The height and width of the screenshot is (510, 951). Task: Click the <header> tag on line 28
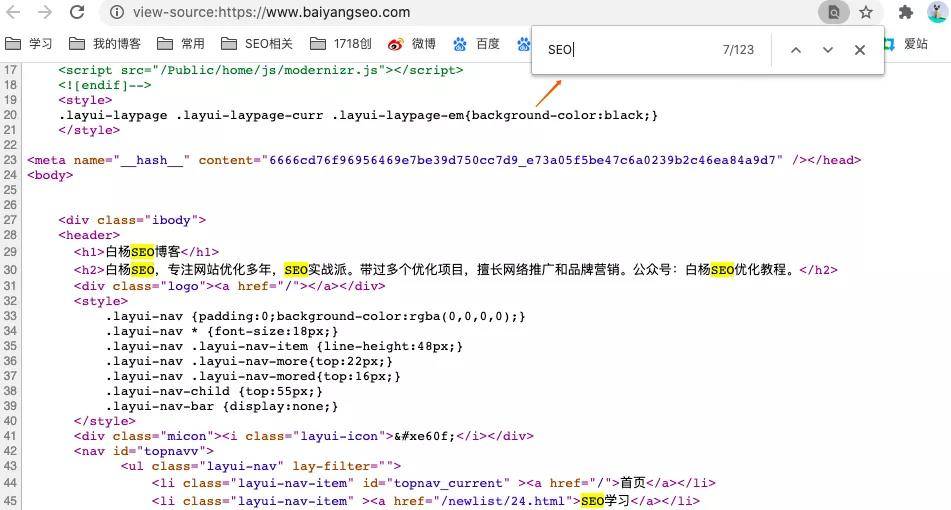[89, 235]
